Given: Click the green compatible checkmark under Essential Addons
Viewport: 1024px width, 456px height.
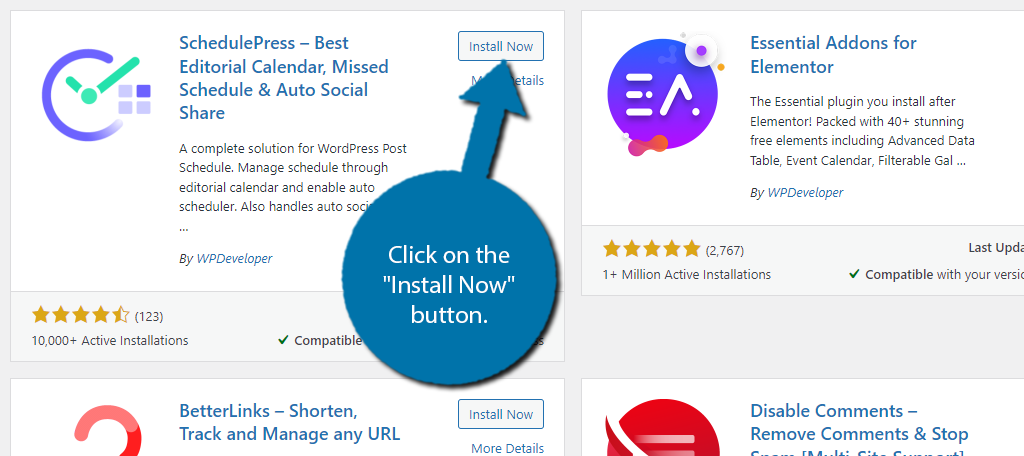Looking at the screenshot, I should click(854, 274).
